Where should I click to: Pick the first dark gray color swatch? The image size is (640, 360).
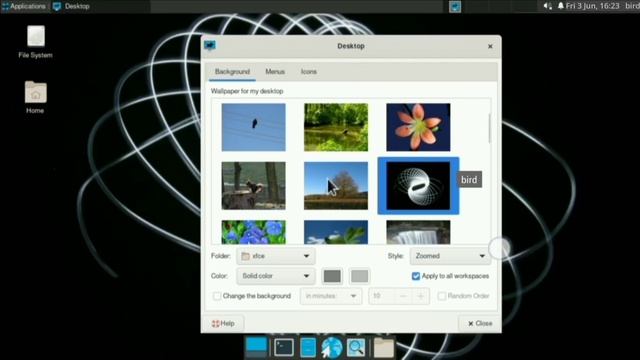point(332,276)
